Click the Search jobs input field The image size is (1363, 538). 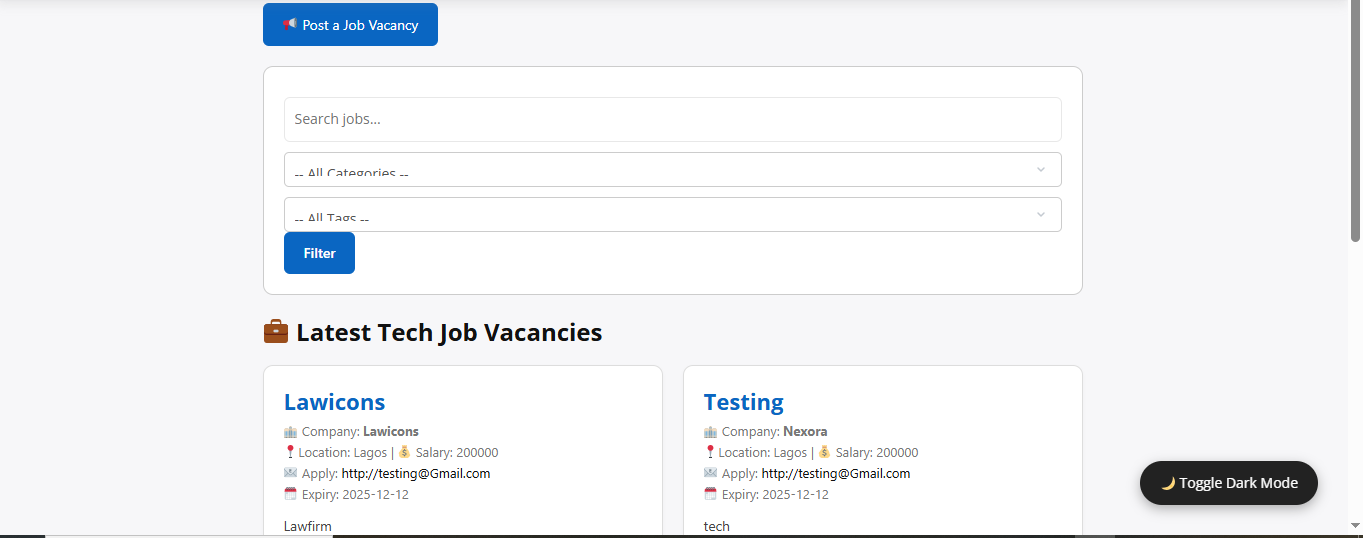672,119
